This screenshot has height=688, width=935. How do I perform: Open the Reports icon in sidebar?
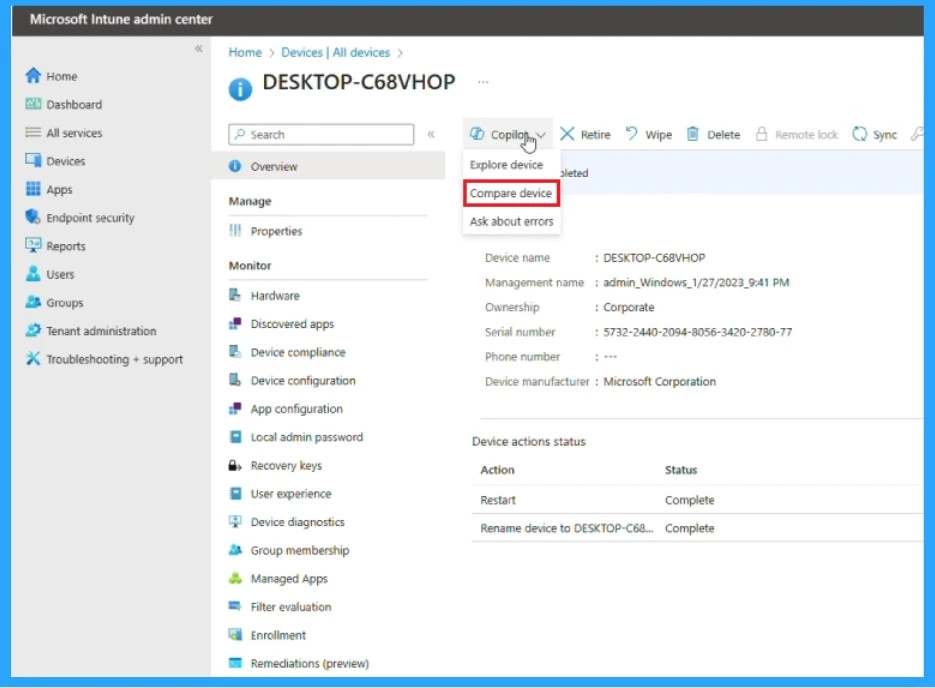tap(33, 246)
